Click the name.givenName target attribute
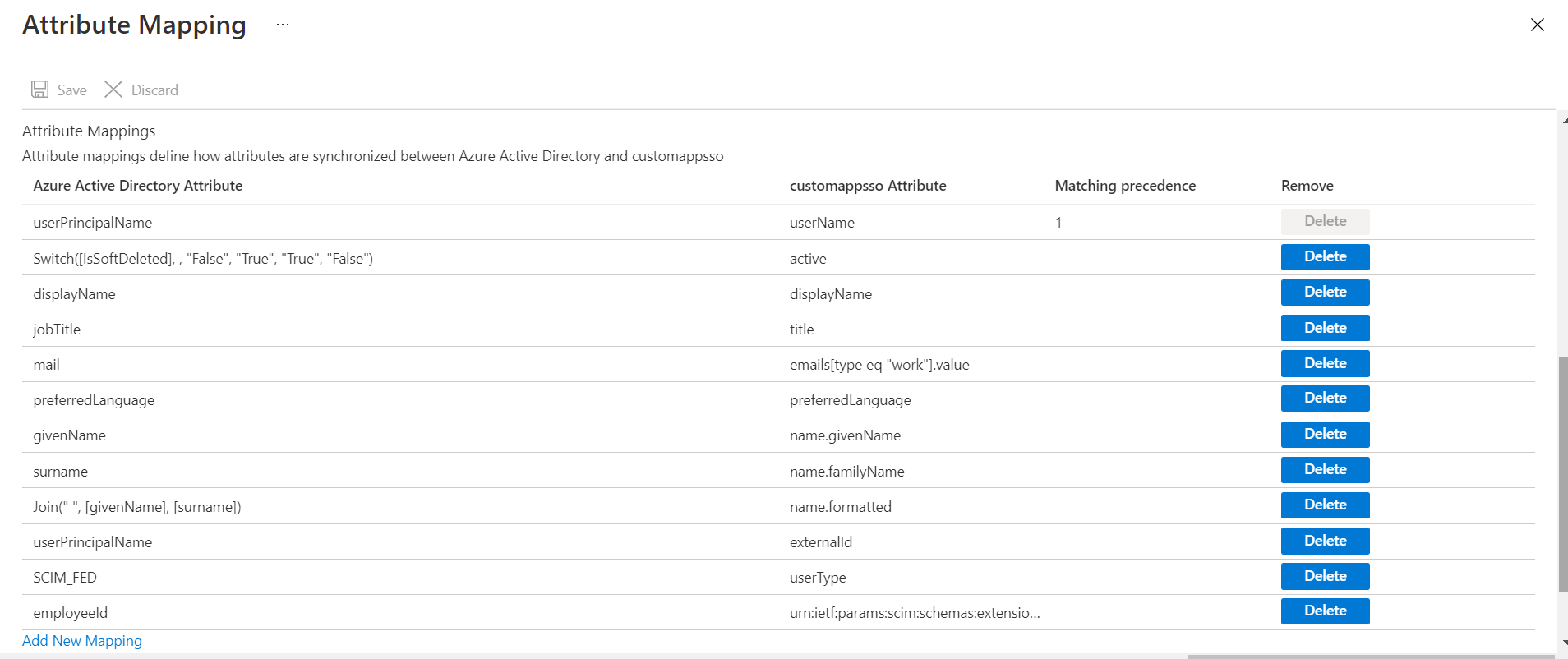This screenshot has width=1568, height=659. pos(845,435)
